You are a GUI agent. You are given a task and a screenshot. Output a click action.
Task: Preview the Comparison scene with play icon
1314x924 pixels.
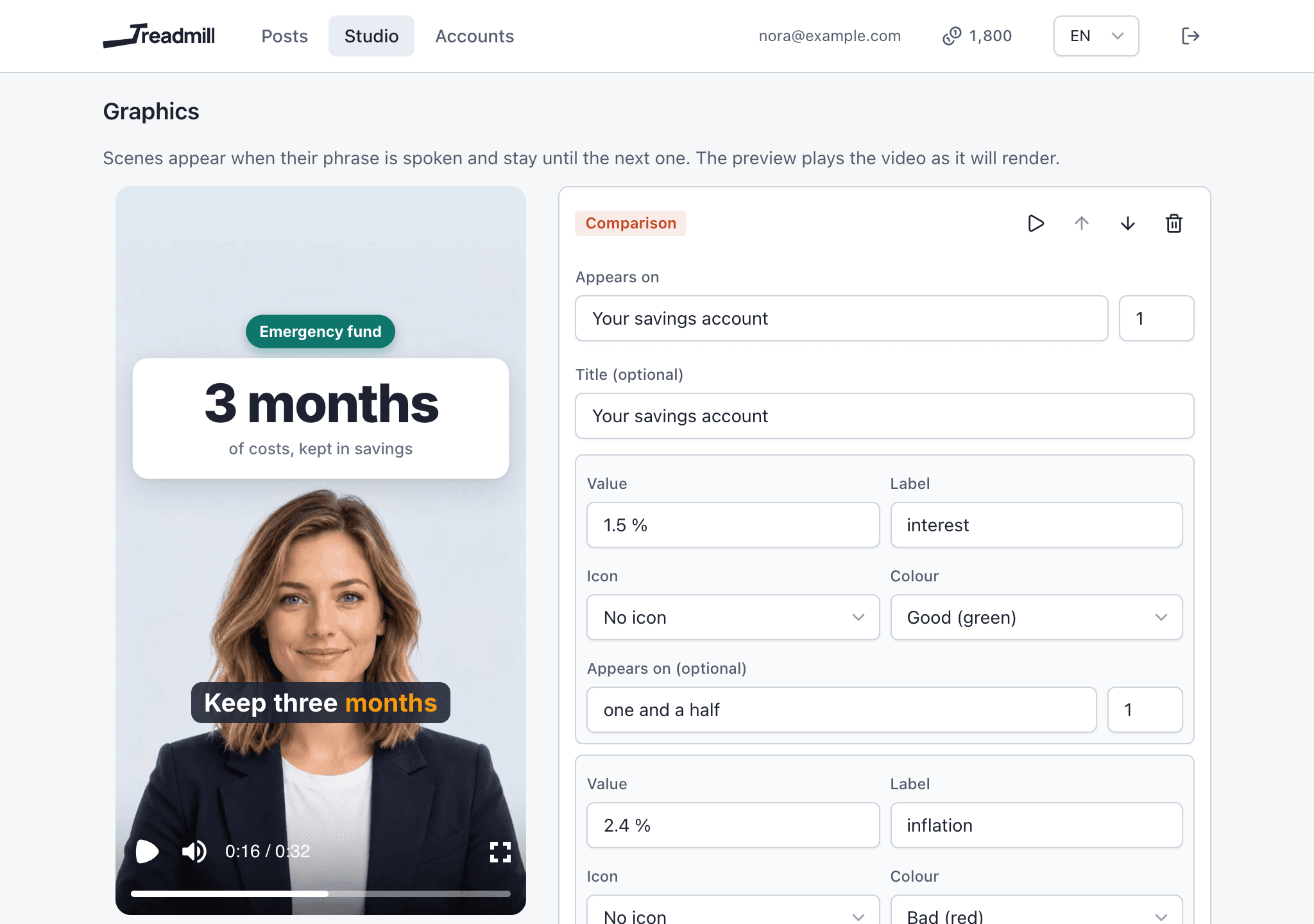(x=1036, y=223)
